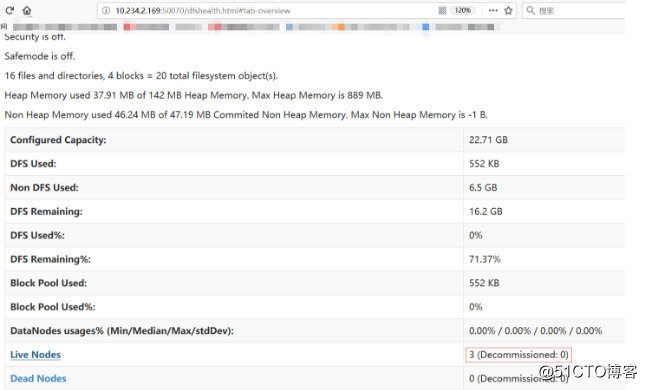Screen dimensions: 647x390
Task: Open the page actions three-dot menu
Action: pyautogui.click(x=493, y=11)
